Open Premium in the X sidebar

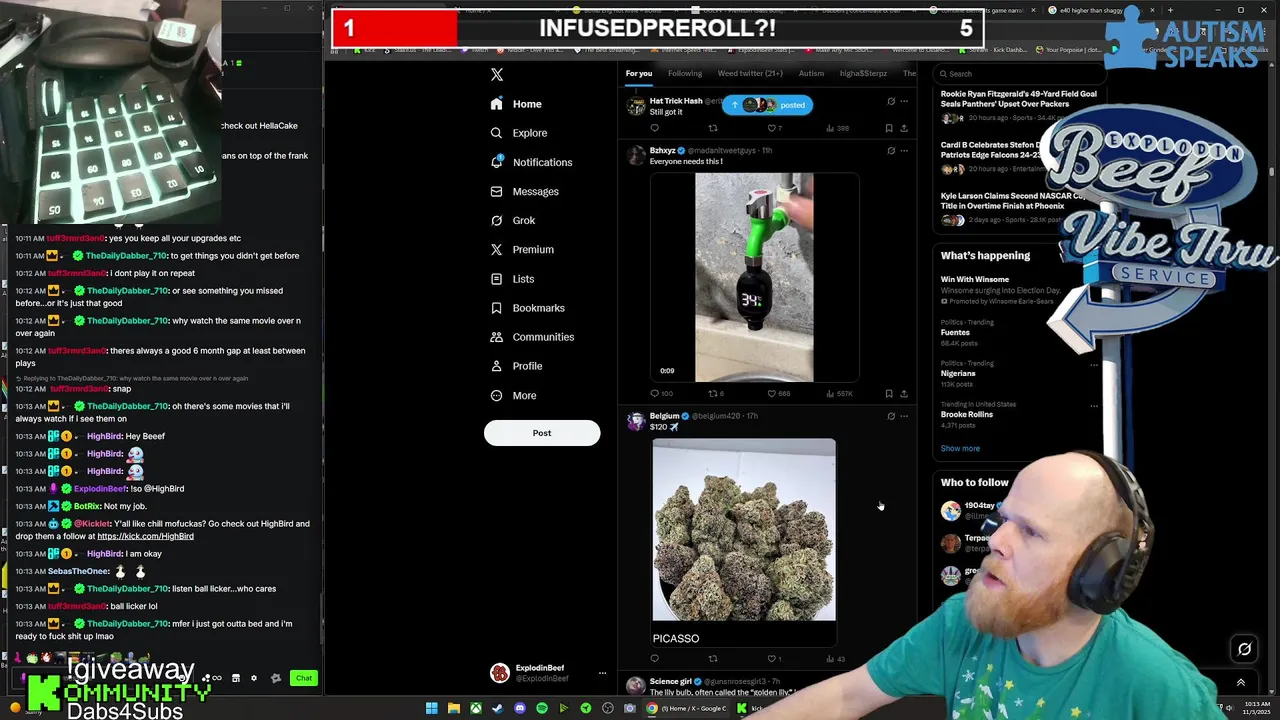click(522, 250)
